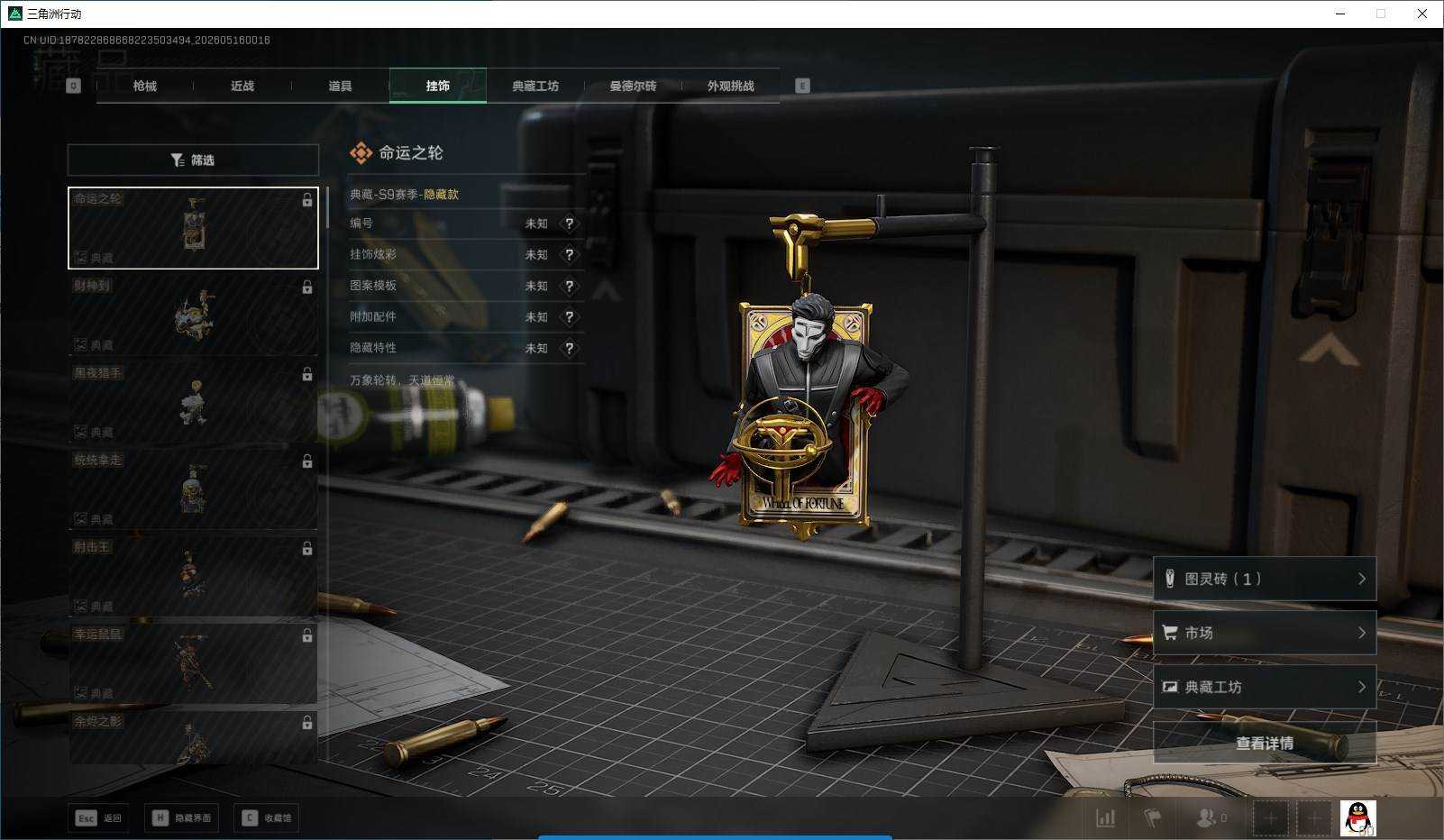Screen dimensions: 1444x840
Task: Open the 枪械 tab
Action: tap(144, 86)
